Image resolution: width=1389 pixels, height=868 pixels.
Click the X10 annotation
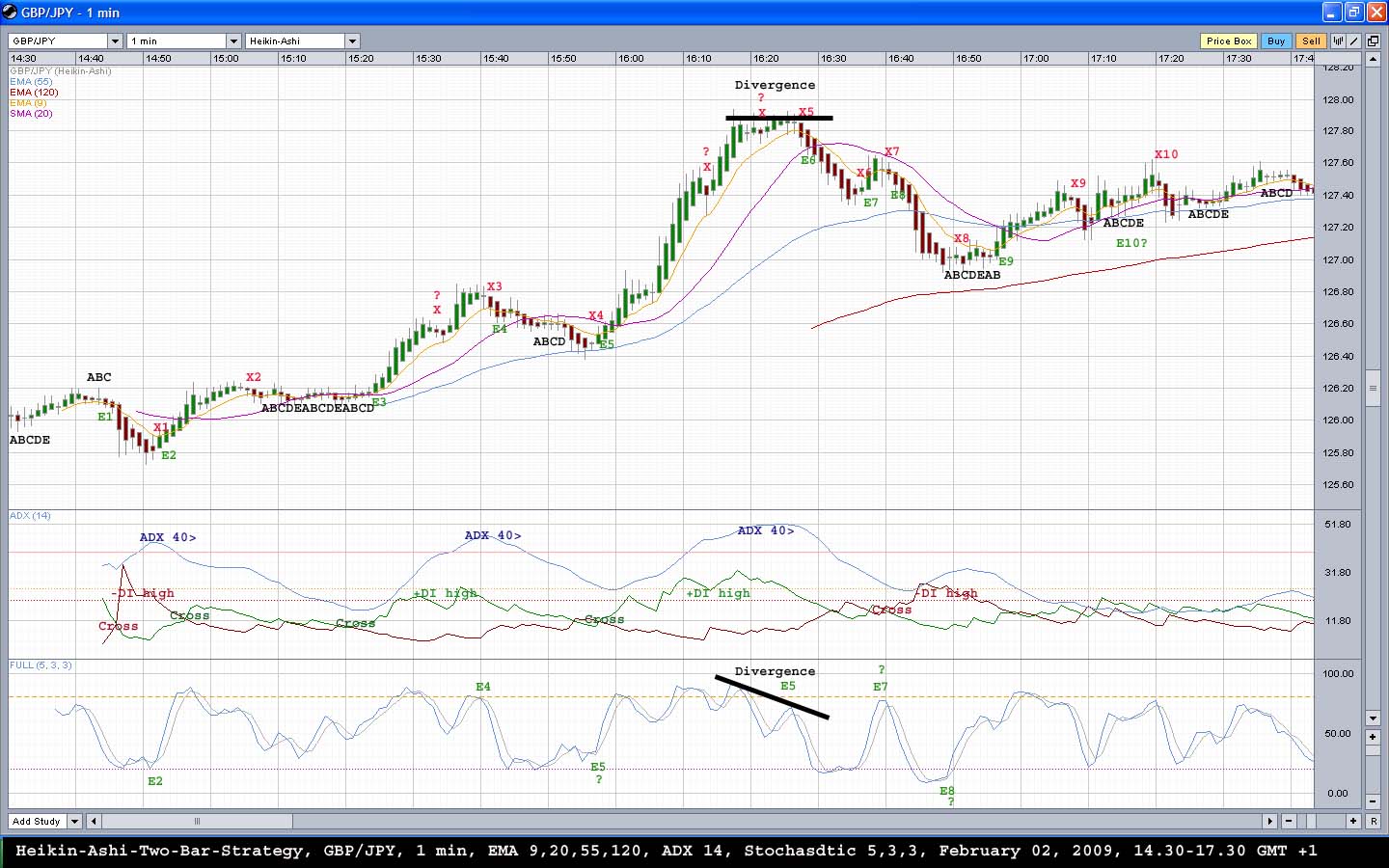pos(1166,154)
